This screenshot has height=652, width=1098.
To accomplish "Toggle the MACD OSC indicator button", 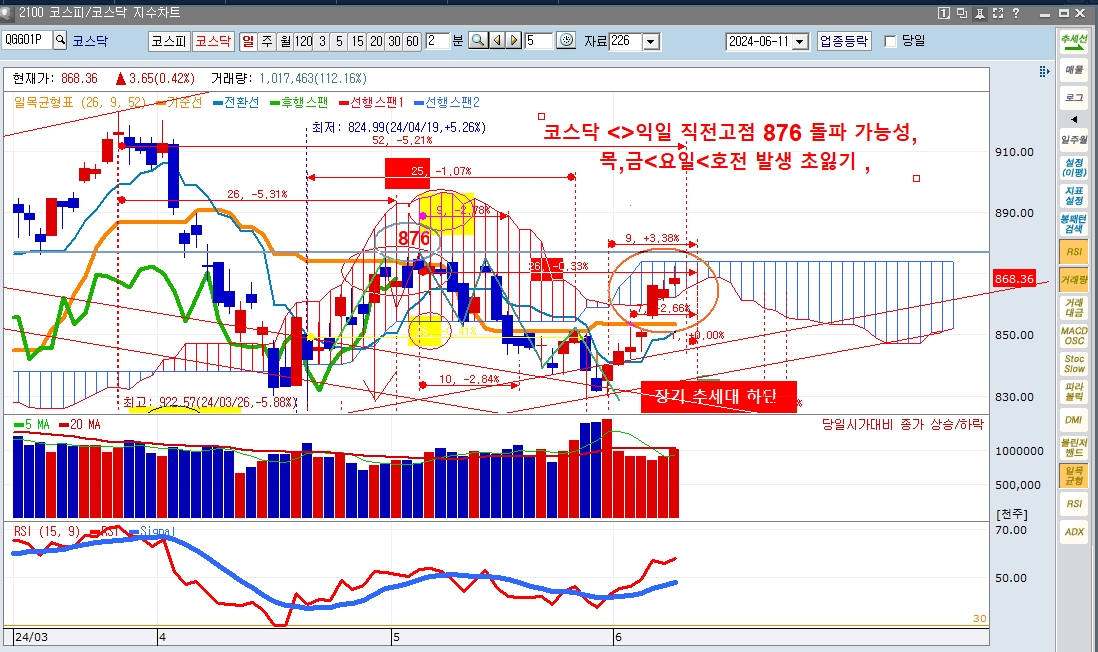I will tap(1073, 335).
